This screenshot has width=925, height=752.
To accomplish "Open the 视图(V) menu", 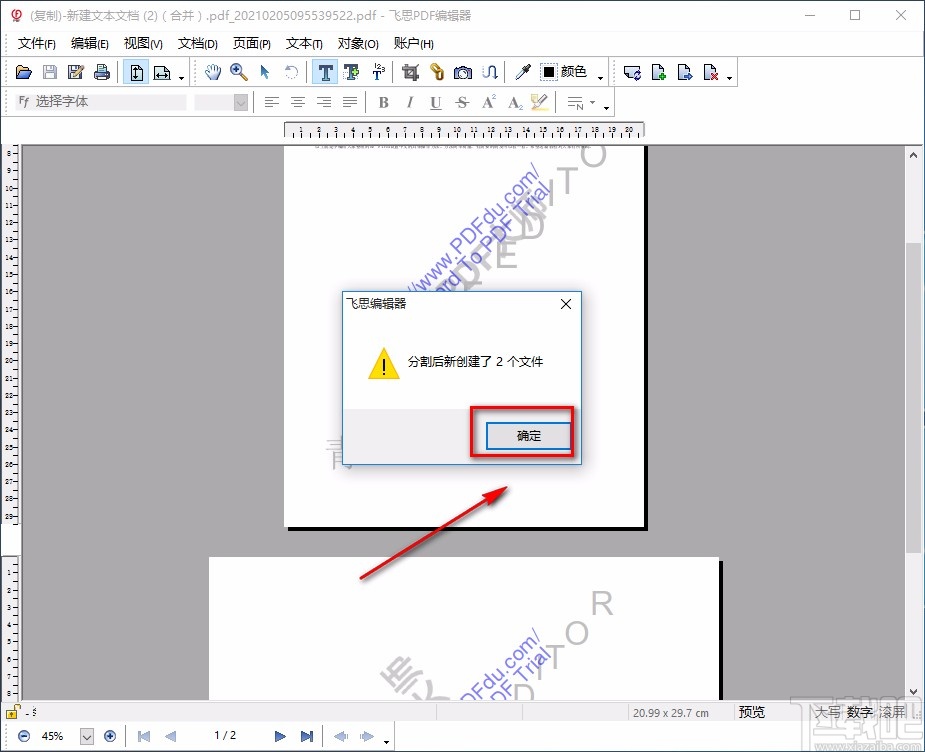I will (x=143, y=44).
